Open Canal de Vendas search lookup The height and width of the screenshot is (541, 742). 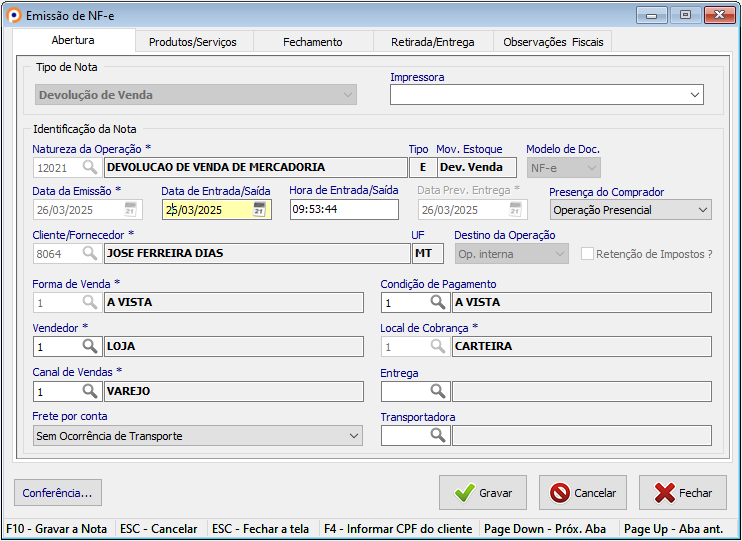tap(89, 391)
